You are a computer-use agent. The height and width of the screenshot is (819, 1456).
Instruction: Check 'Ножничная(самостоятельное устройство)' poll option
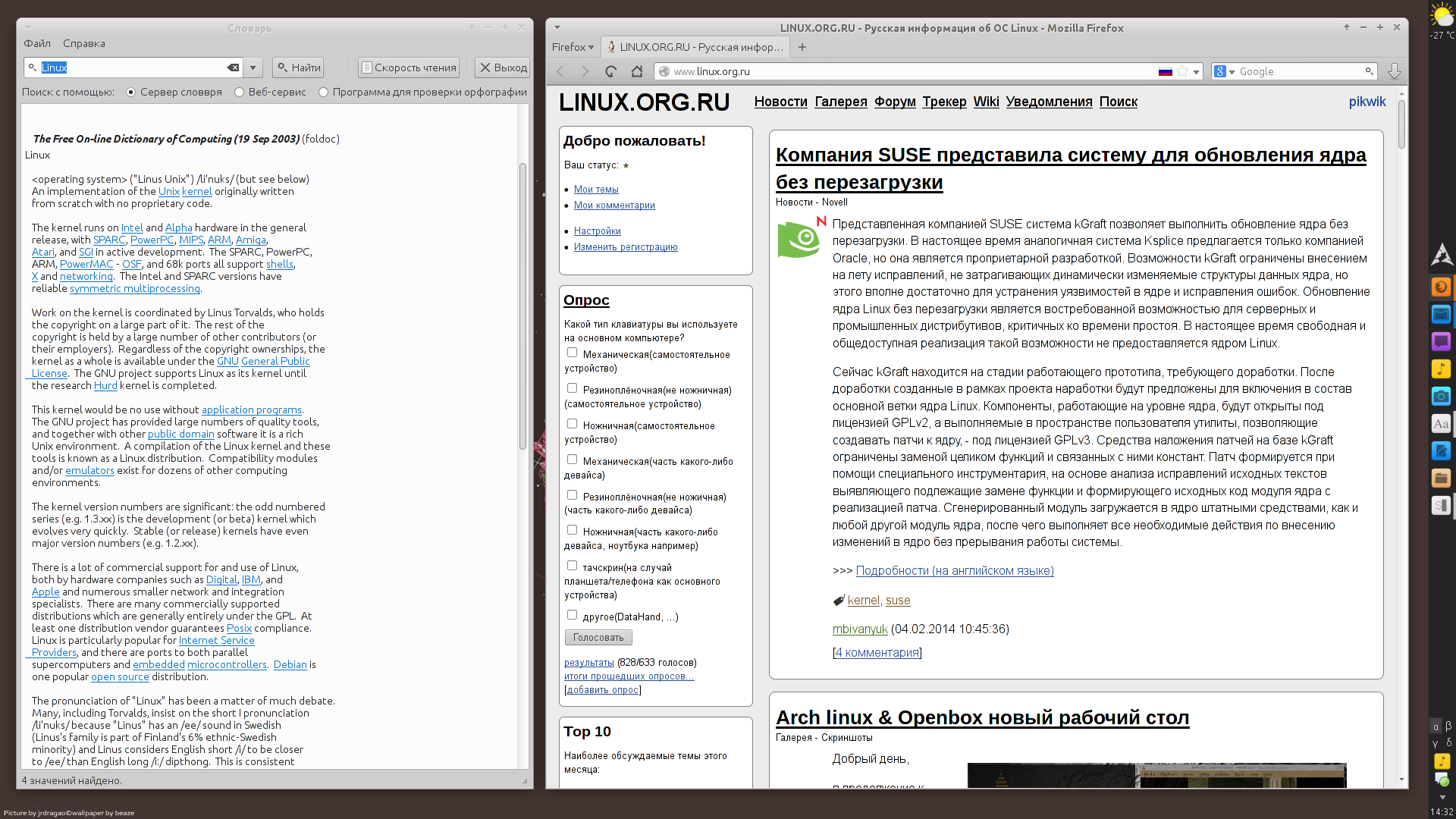[x=573, y=424]
